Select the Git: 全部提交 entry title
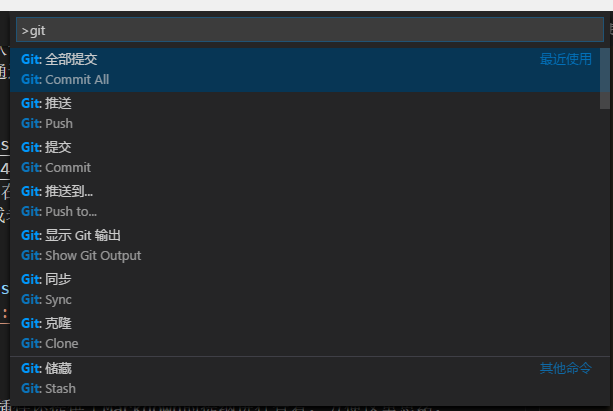This screenshot has height=411, width=613. tap(59, 59)
